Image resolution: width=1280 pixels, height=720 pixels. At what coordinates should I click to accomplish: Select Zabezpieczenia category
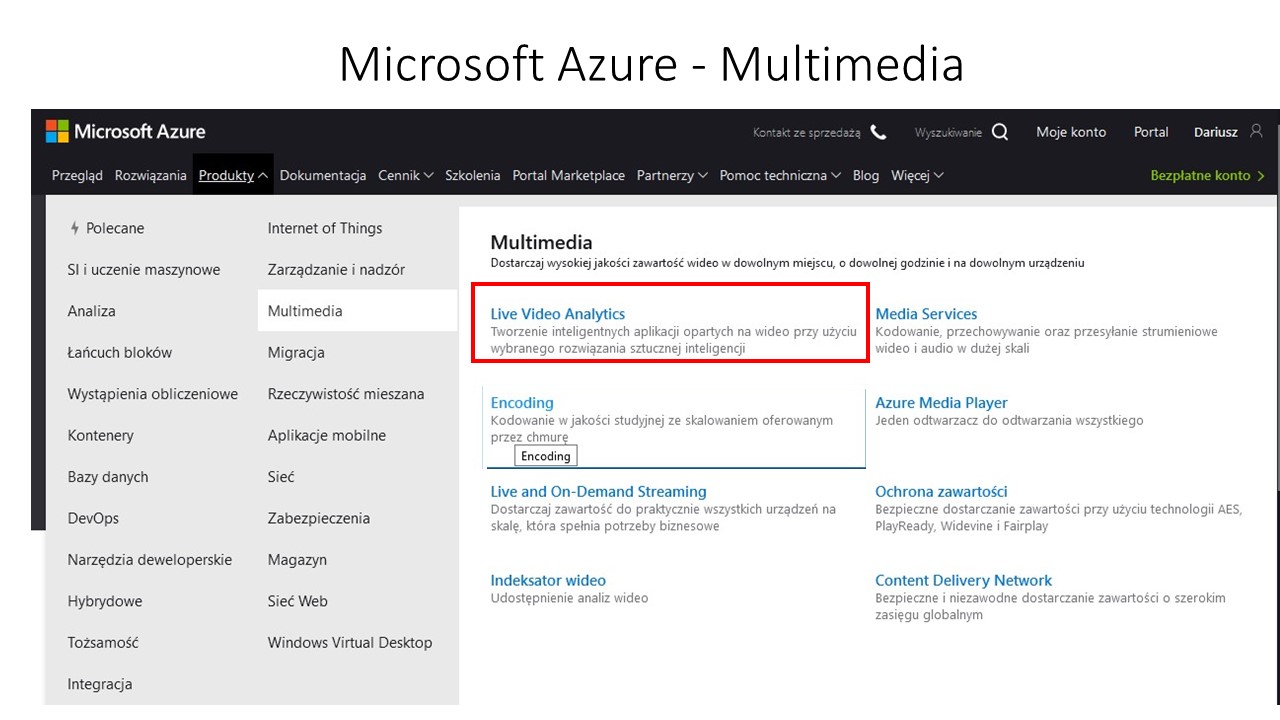pos(319,518)
